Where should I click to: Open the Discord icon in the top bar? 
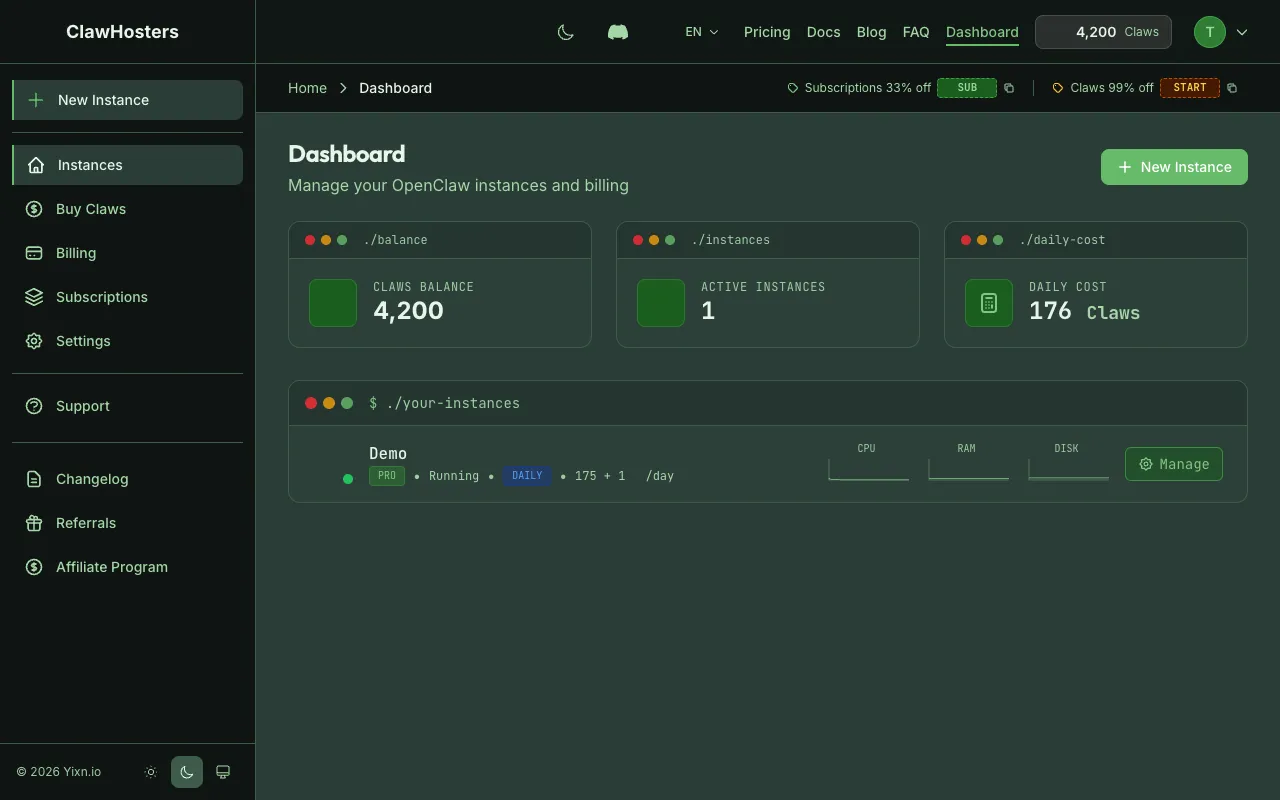point(617,31)
